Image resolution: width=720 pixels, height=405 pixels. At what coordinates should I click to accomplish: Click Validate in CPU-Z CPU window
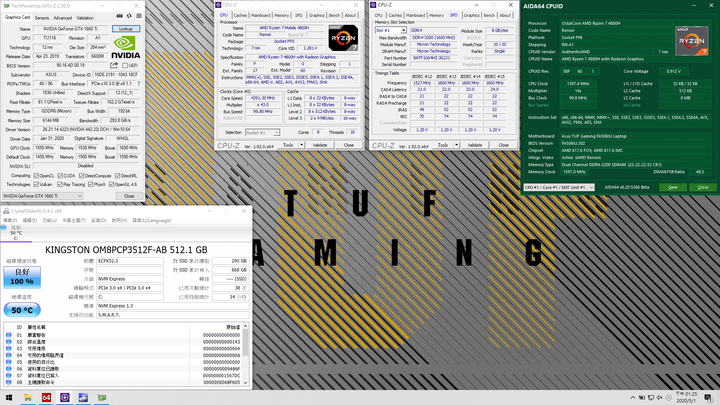pyautogui.click(x=320, y=145)
